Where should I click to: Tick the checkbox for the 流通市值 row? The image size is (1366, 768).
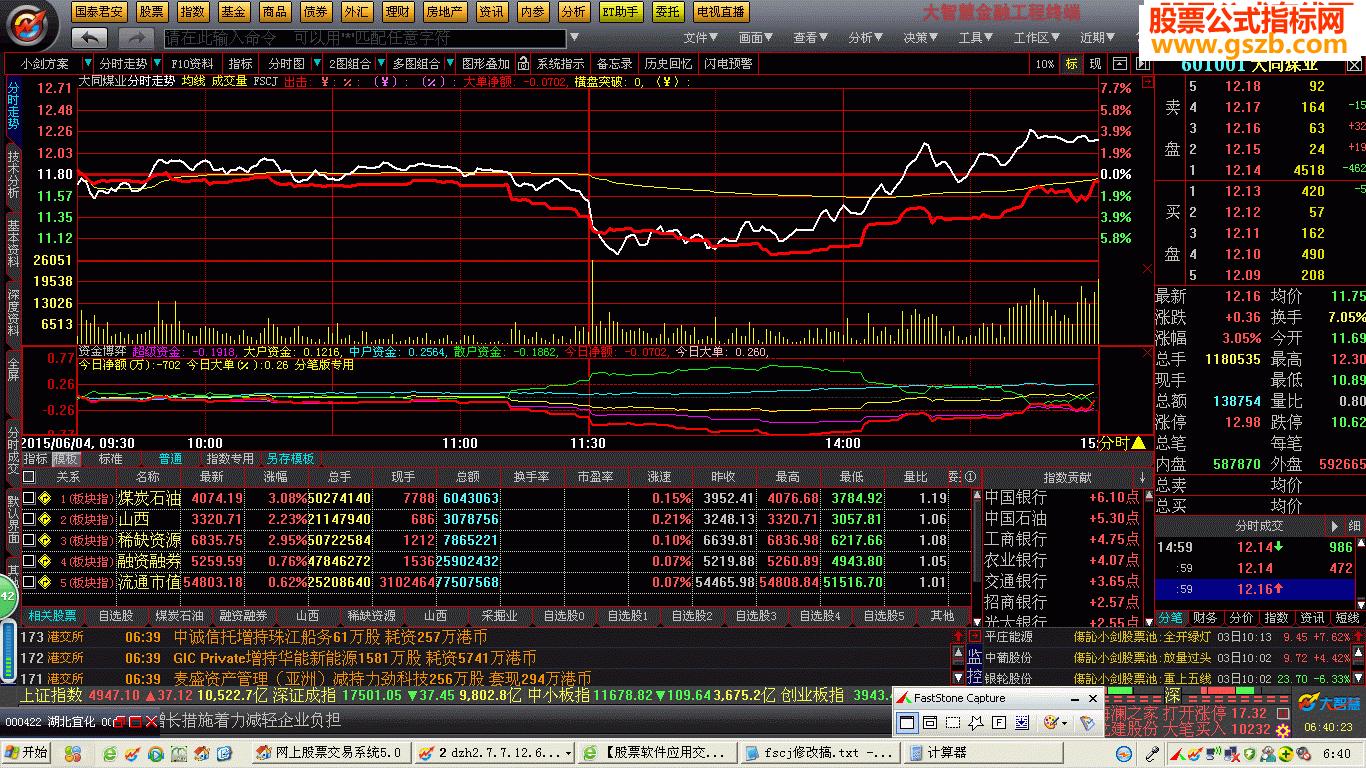[x=29, y=582]
